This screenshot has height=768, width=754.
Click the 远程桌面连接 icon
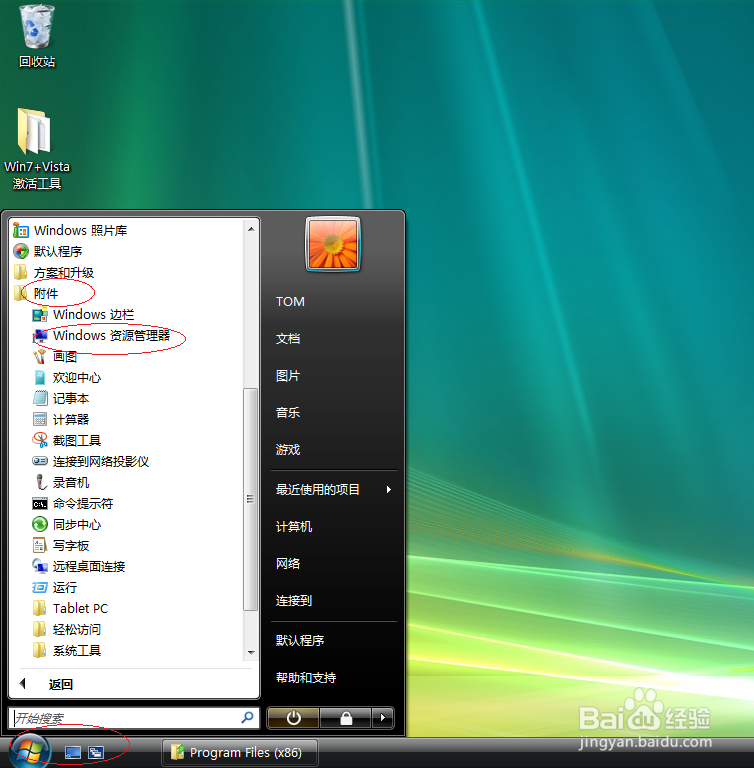click(x=40, y=566)
